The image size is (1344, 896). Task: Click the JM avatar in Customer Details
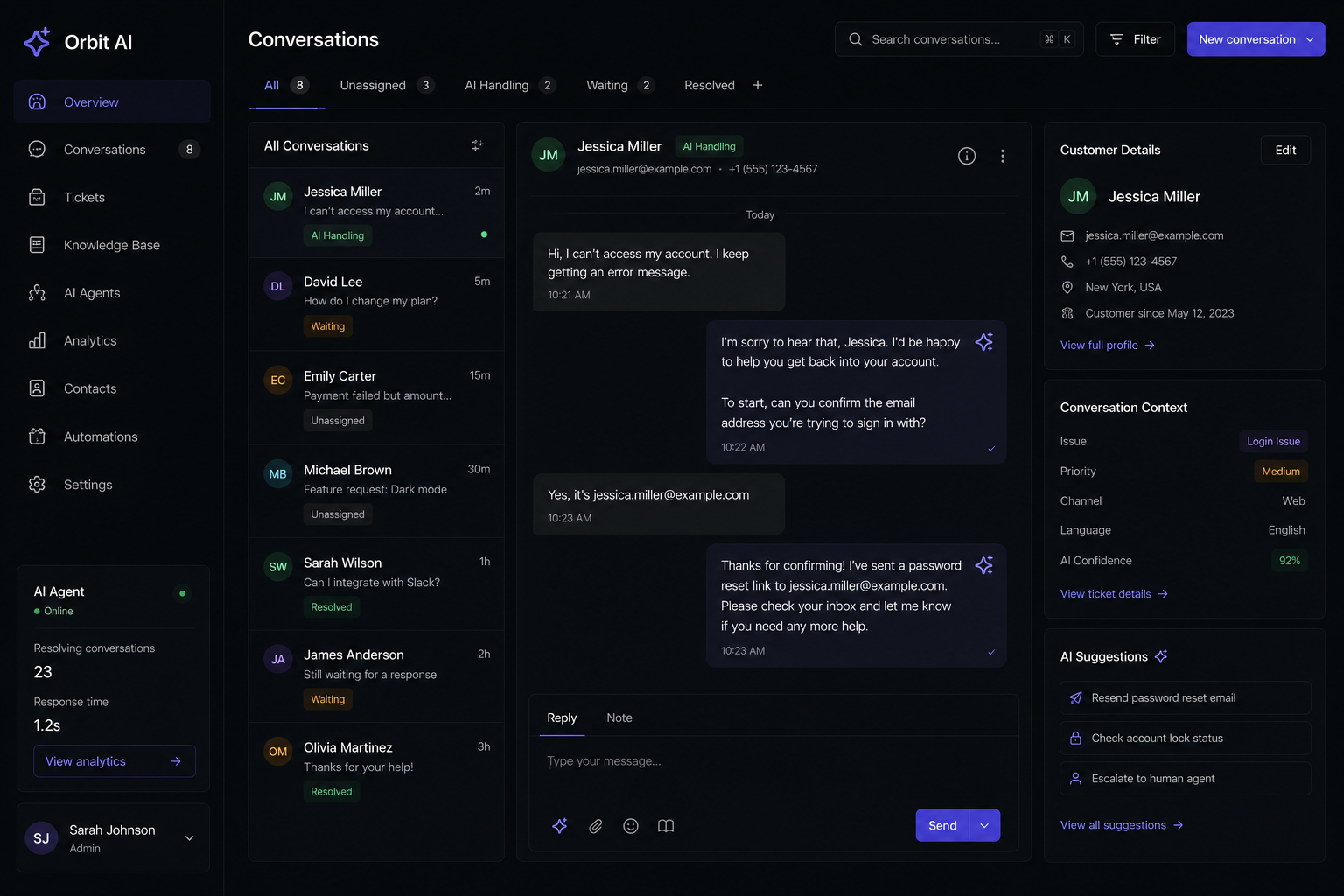click(x=1078, y=196)
